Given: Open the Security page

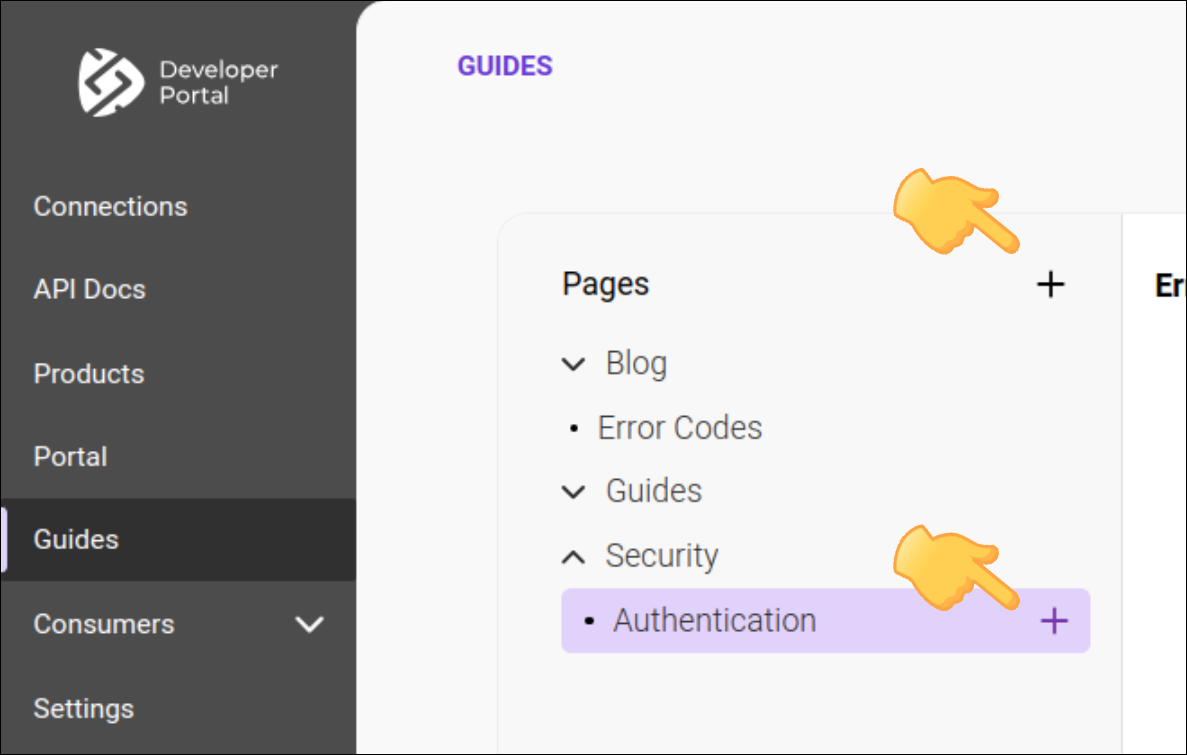Looking at the screenshot, I should click(x=662, y=556).
